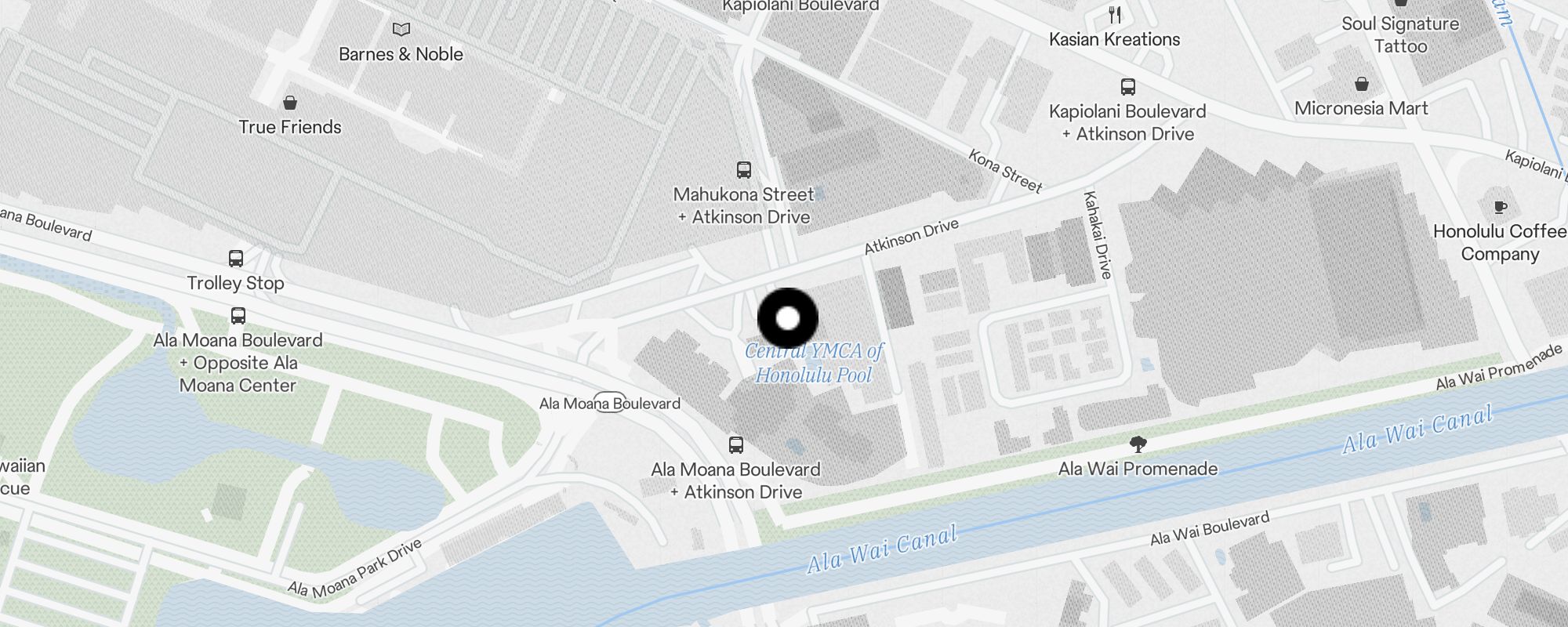
Task: Click the Micronesia Mart shopping icon
Action: click(x=1362, y=84)
